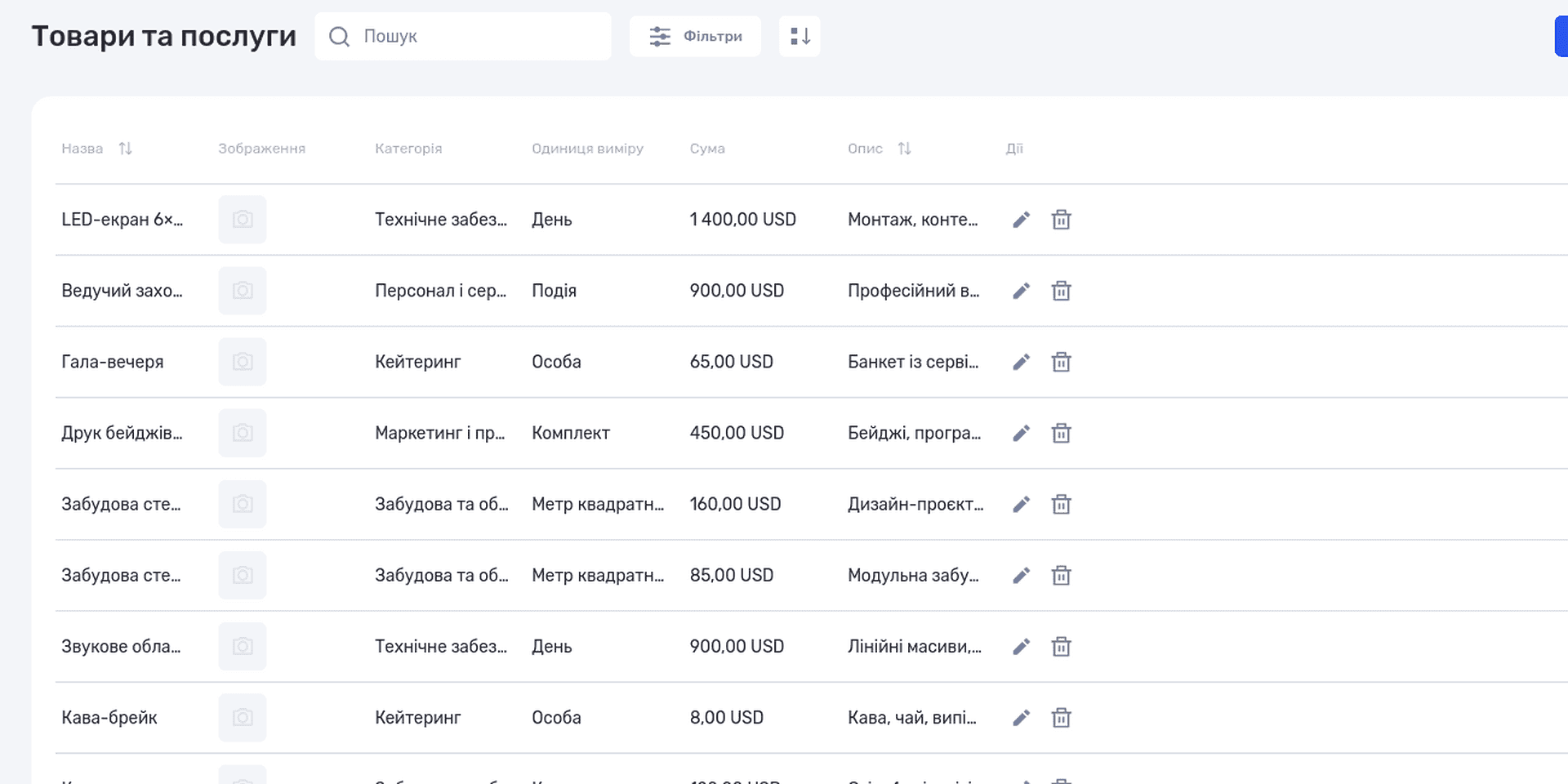
Task: Delete the Друк бейджів row
Action: click(x=1061, y=433)
